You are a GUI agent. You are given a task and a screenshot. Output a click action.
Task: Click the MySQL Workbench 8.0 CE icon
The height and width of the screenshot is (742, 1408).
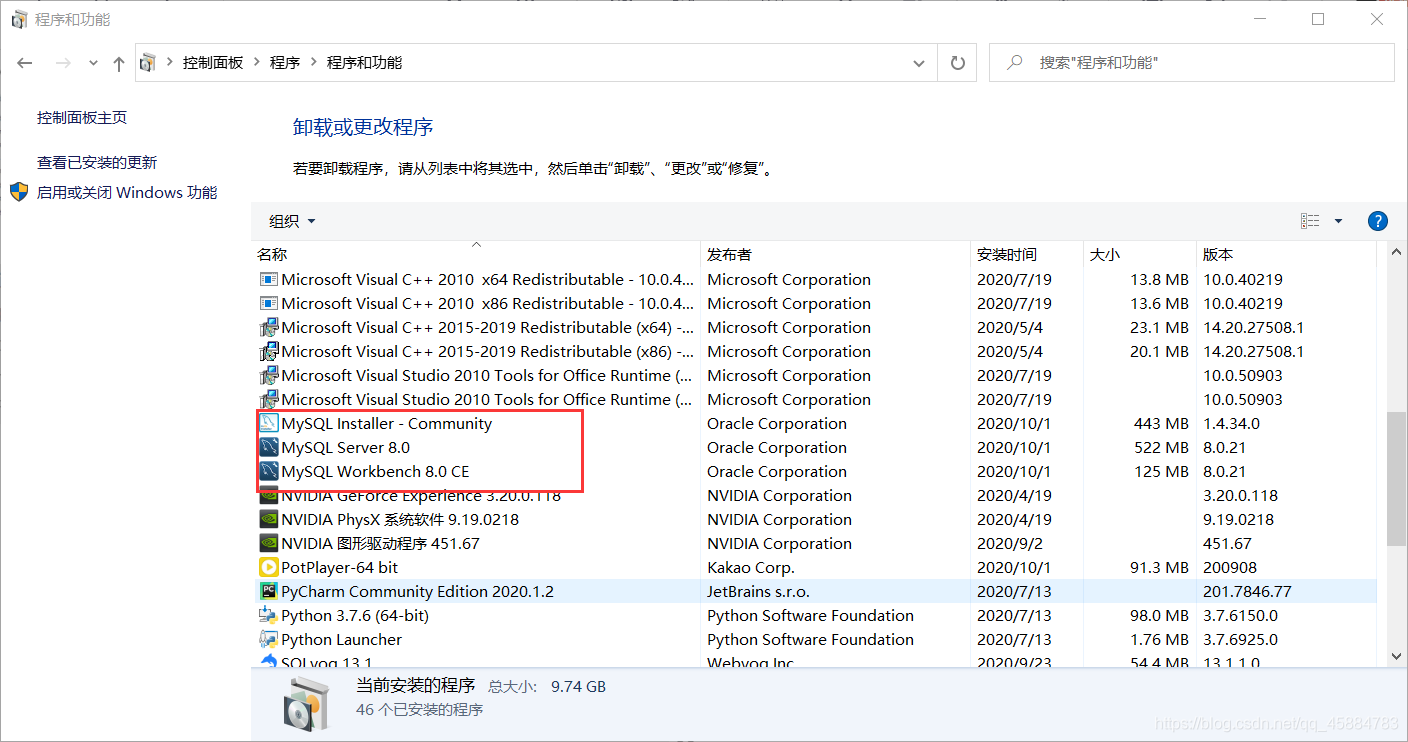[x=268, y=472]
